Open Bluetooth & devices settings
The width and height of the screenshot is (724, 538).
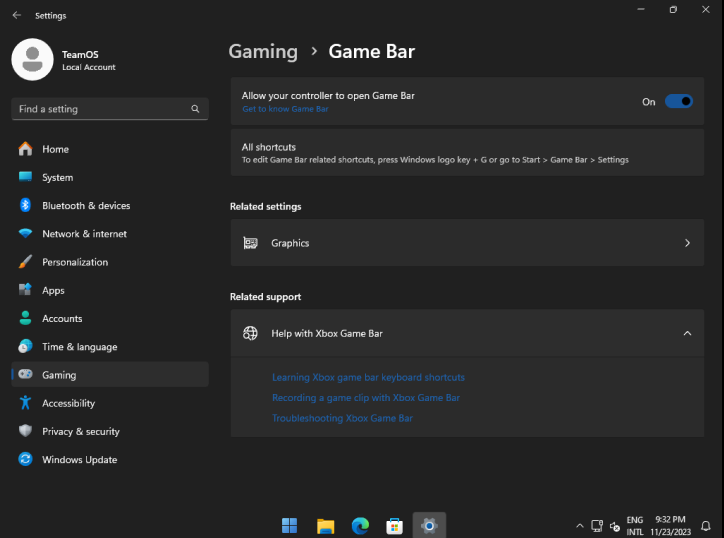110,205
